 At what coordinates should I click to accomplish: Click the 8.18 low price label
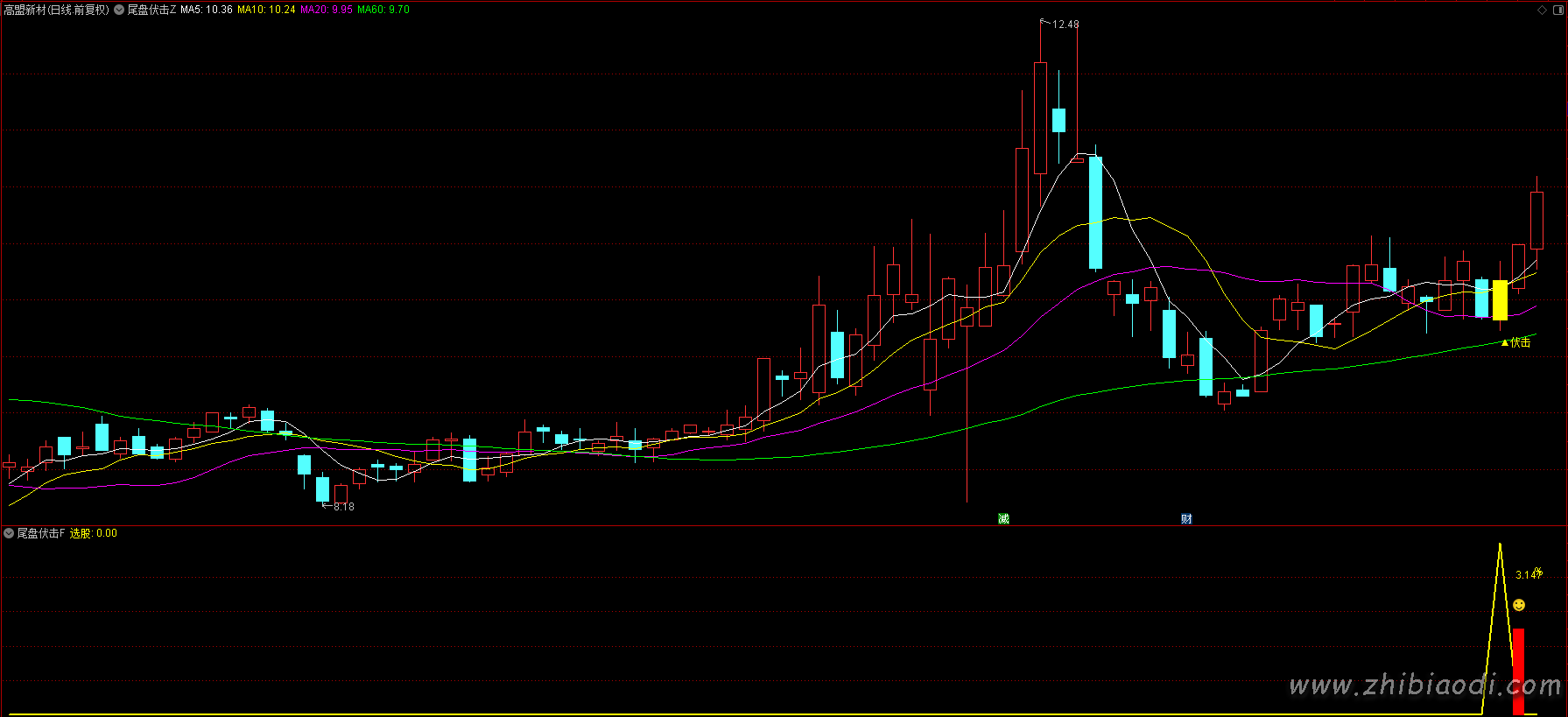coord(344,507)
